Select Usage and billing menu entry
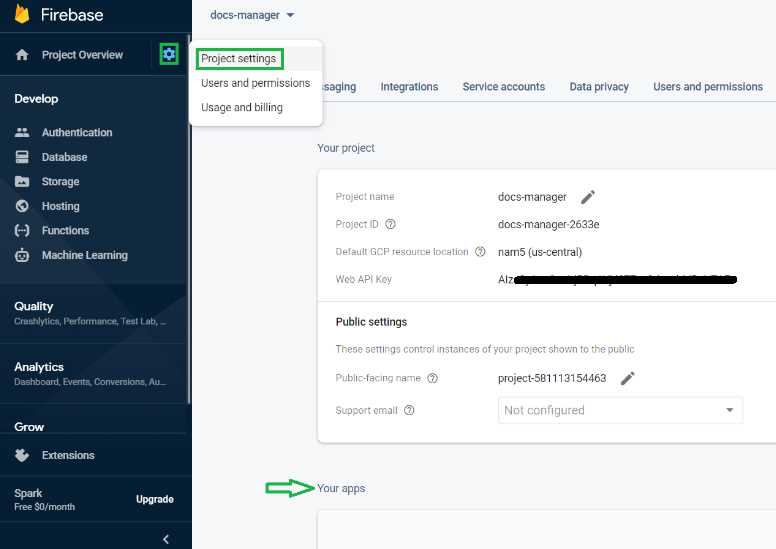The height and width of the screenshot is (549, 776). click(242, 107)
